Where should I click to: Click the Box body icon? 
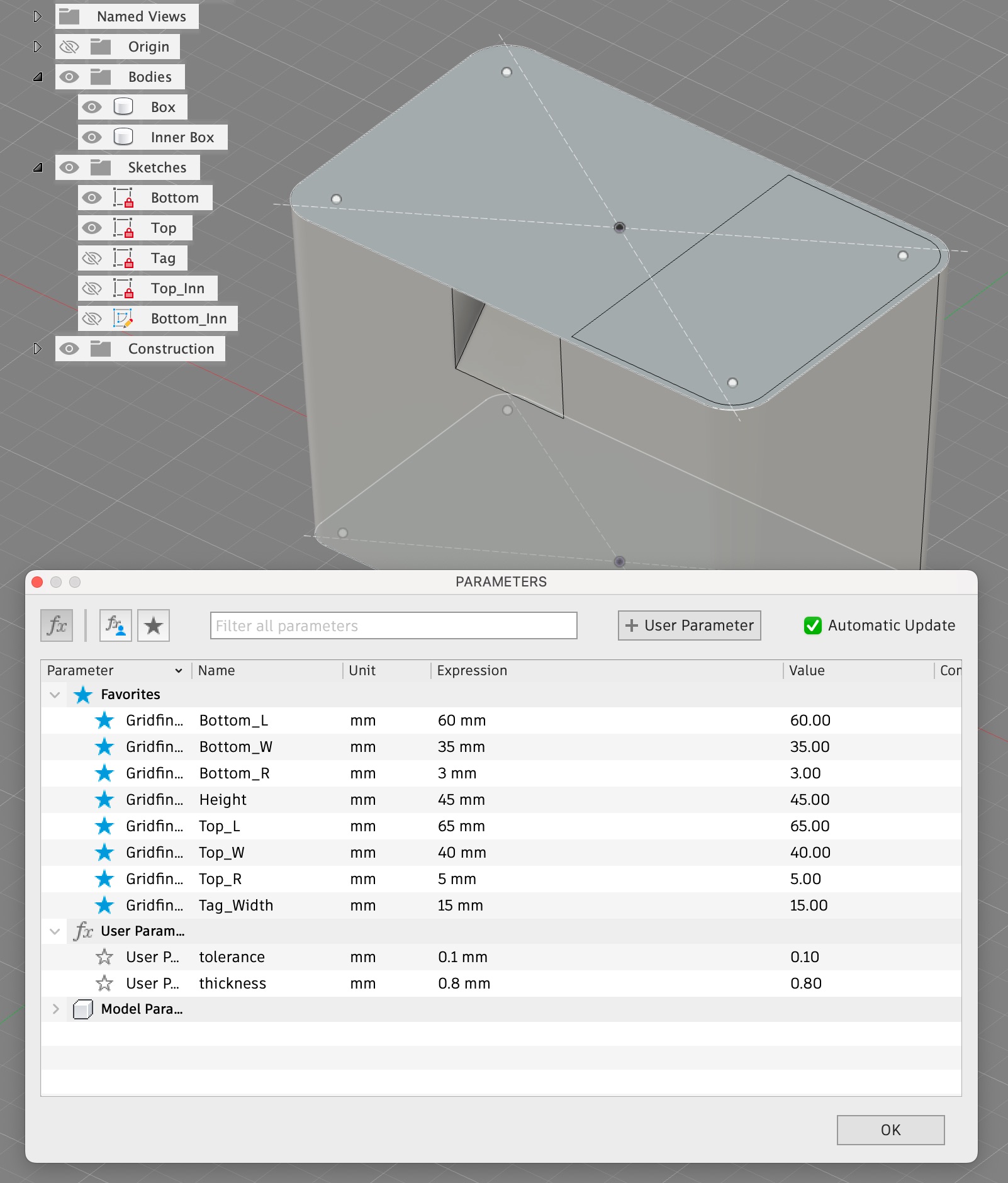124,106
